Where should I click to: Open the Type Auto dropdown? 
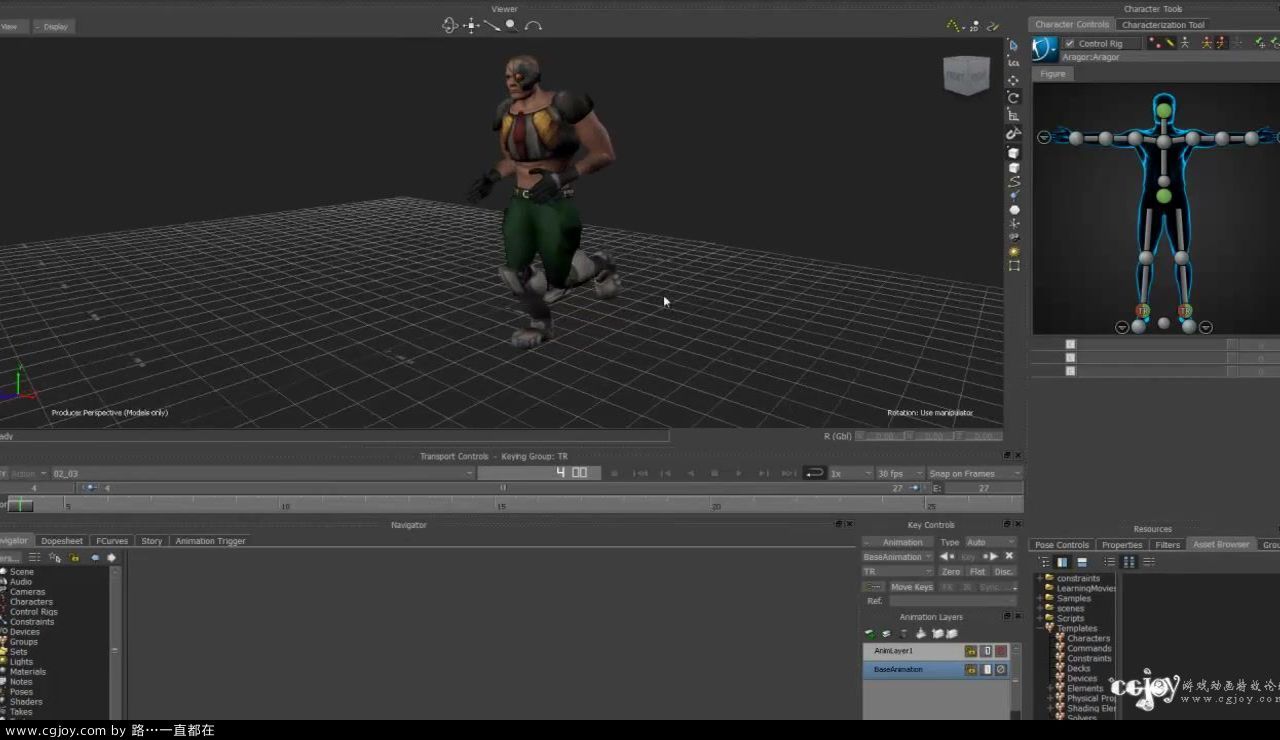coord(990,542)
